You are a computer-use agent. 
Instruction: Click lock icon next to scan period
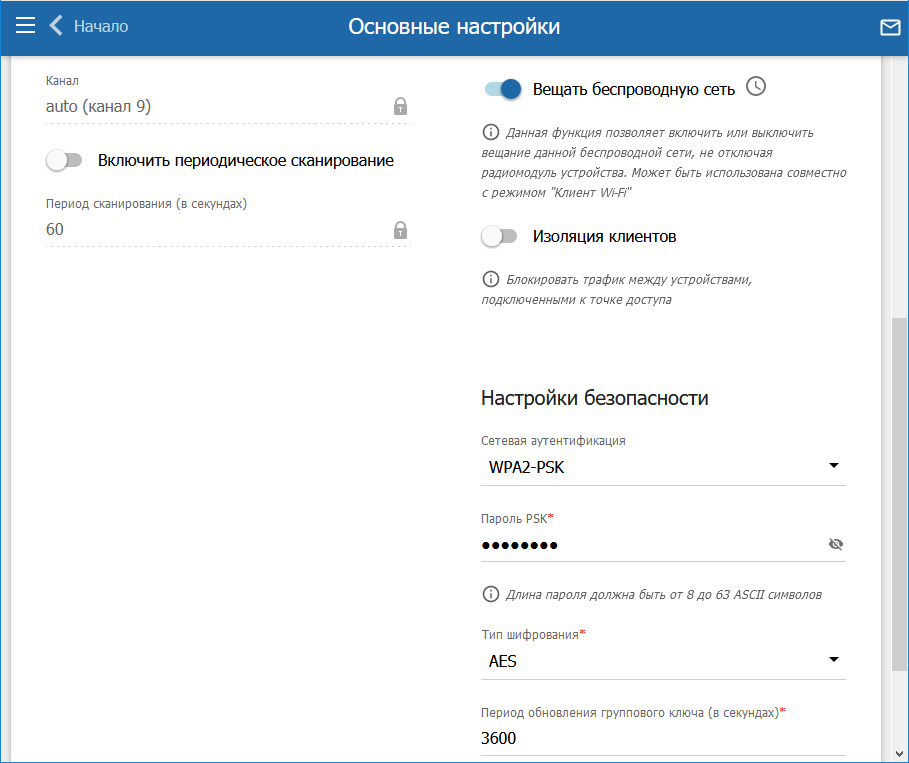point(400,230)
